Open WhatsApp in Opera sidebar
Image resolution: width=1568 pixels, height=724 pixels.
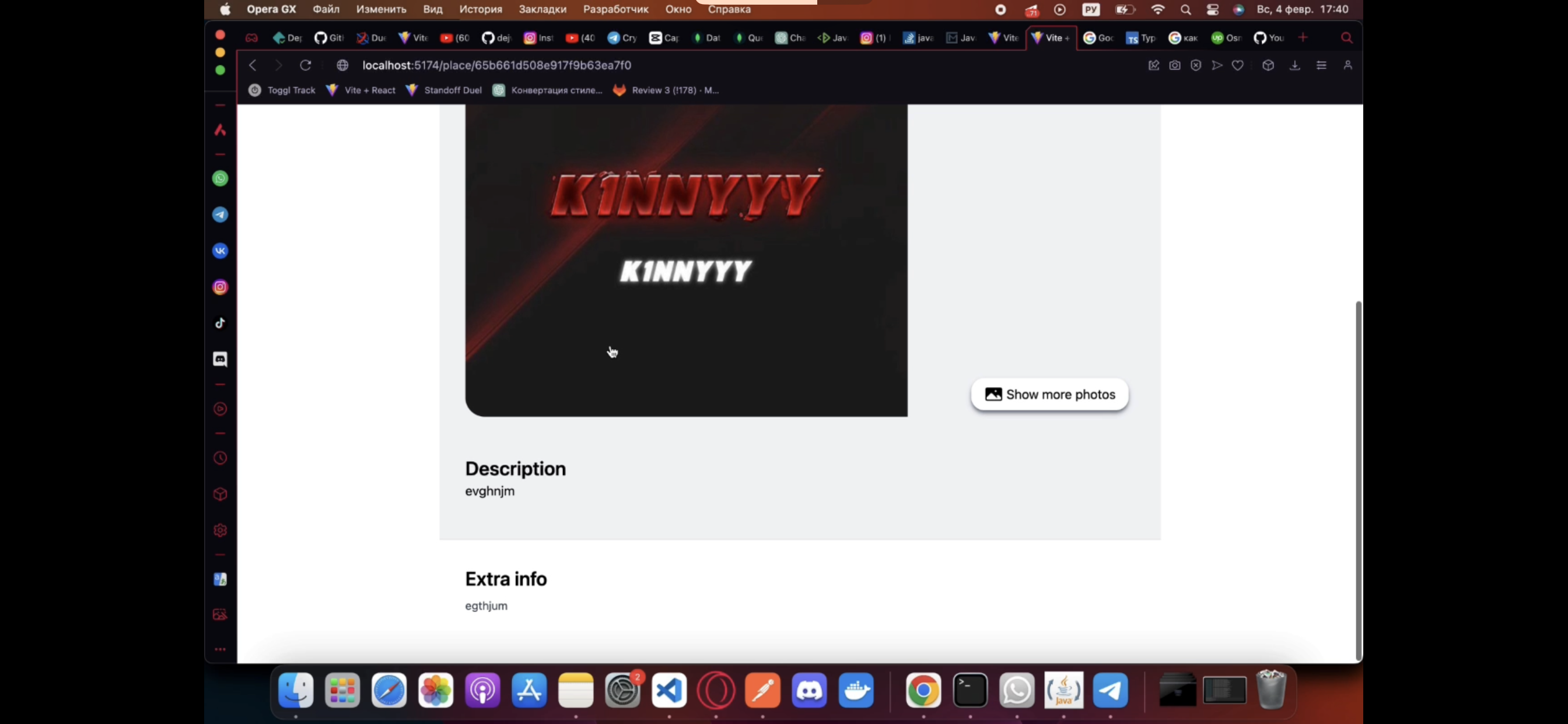click(x=220, y=178)
